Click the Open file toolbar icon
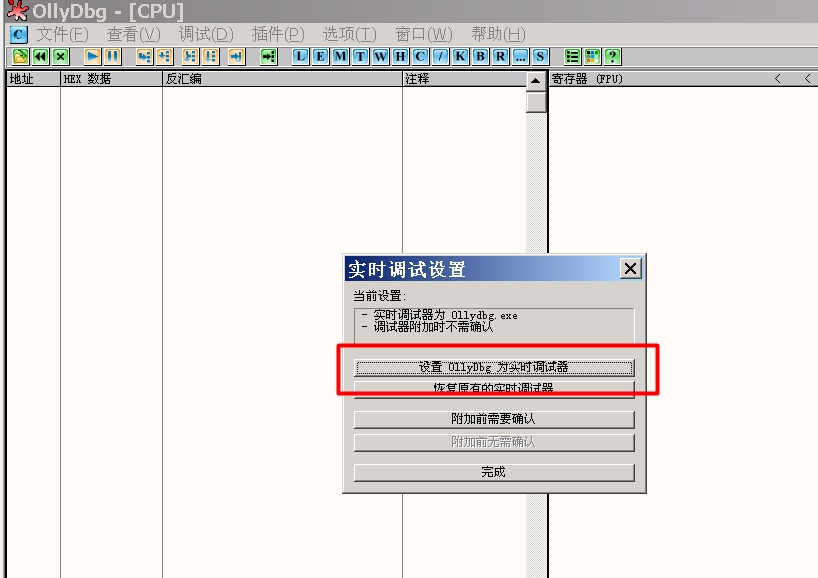The image size is (818, 578). click(20, 57)
